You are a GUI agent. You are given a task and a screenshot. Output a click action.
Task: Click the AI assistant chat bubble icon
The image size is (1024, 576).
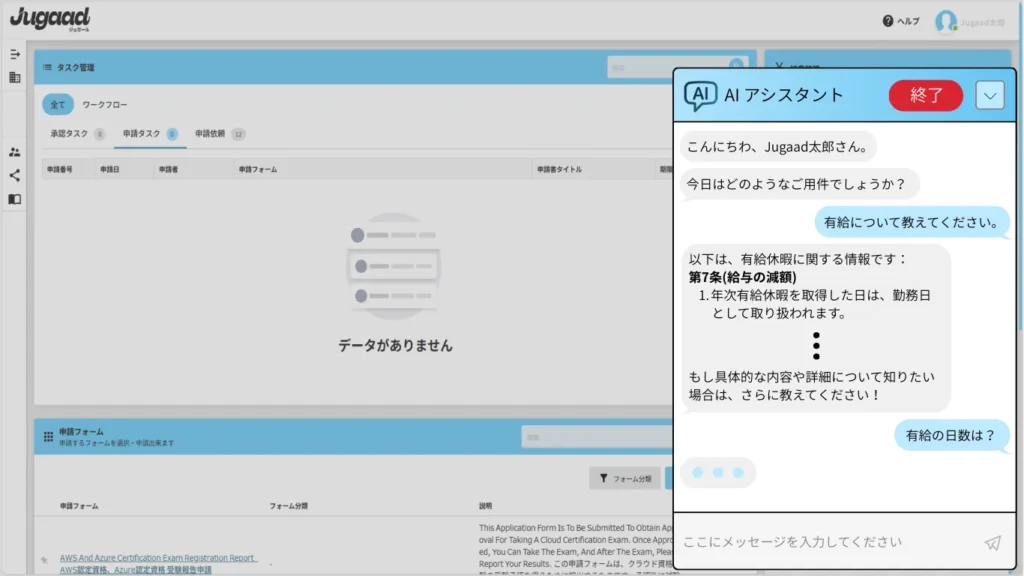(700, 96)
